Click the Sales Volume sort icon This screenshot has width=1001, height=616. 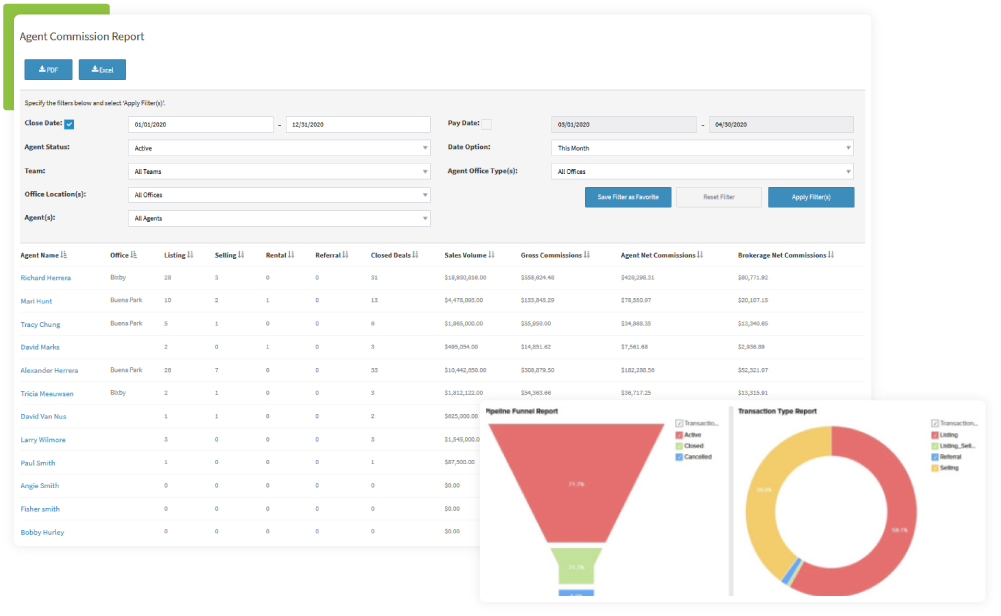(491, 255)
